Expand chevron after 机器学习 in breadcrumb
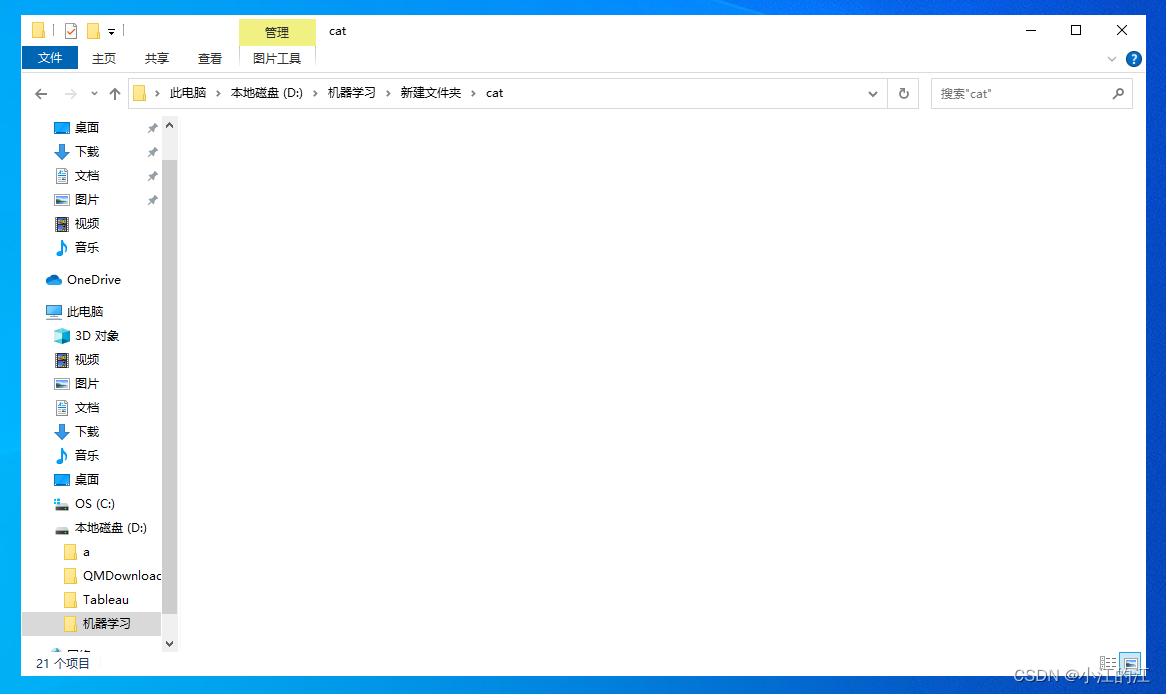This screenshot has height=694, width=1166. (388, 93)
